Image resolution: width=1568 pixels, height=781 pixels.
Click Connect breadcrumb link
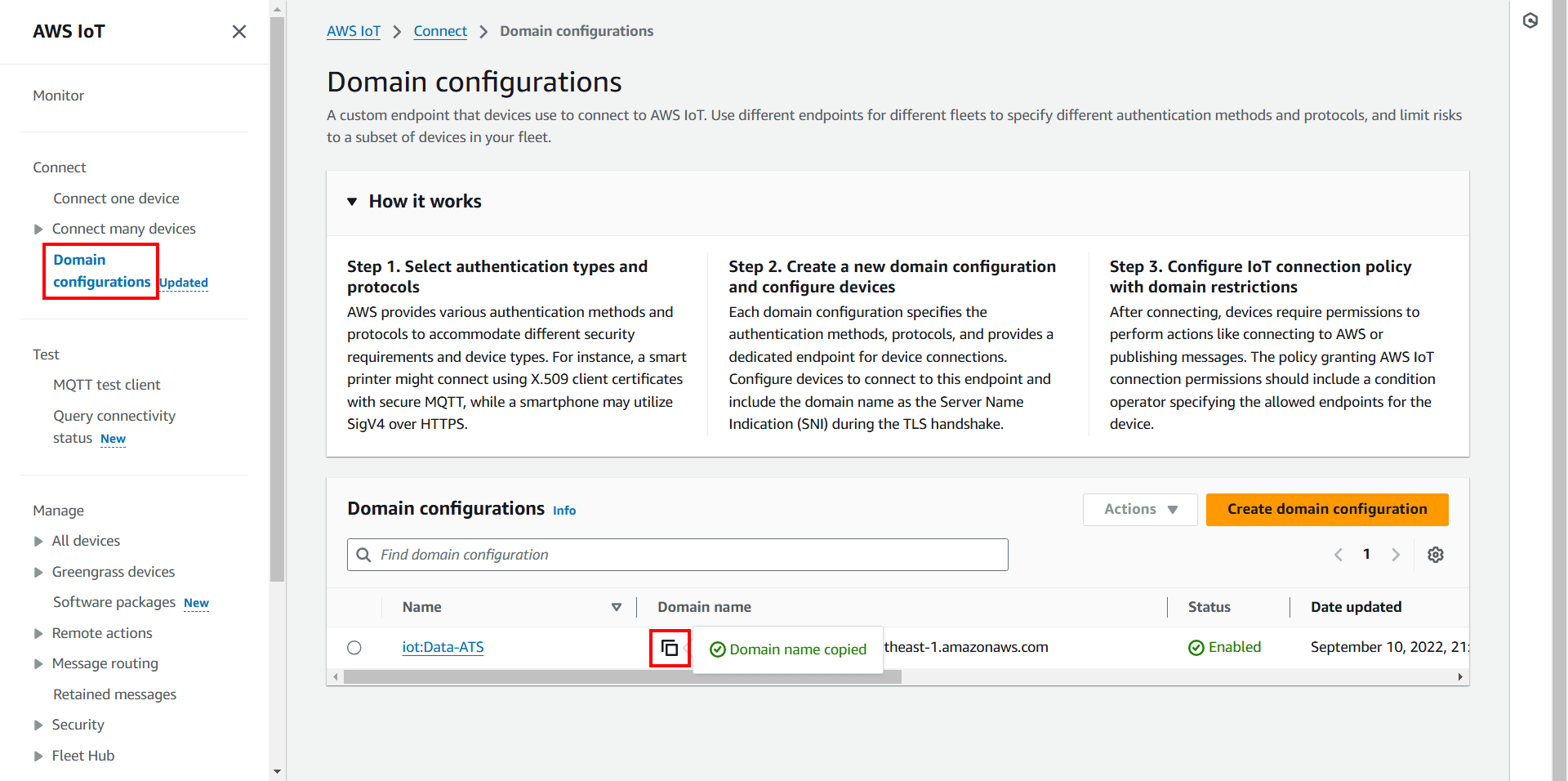pyautogui.click(x=440, y=31)
